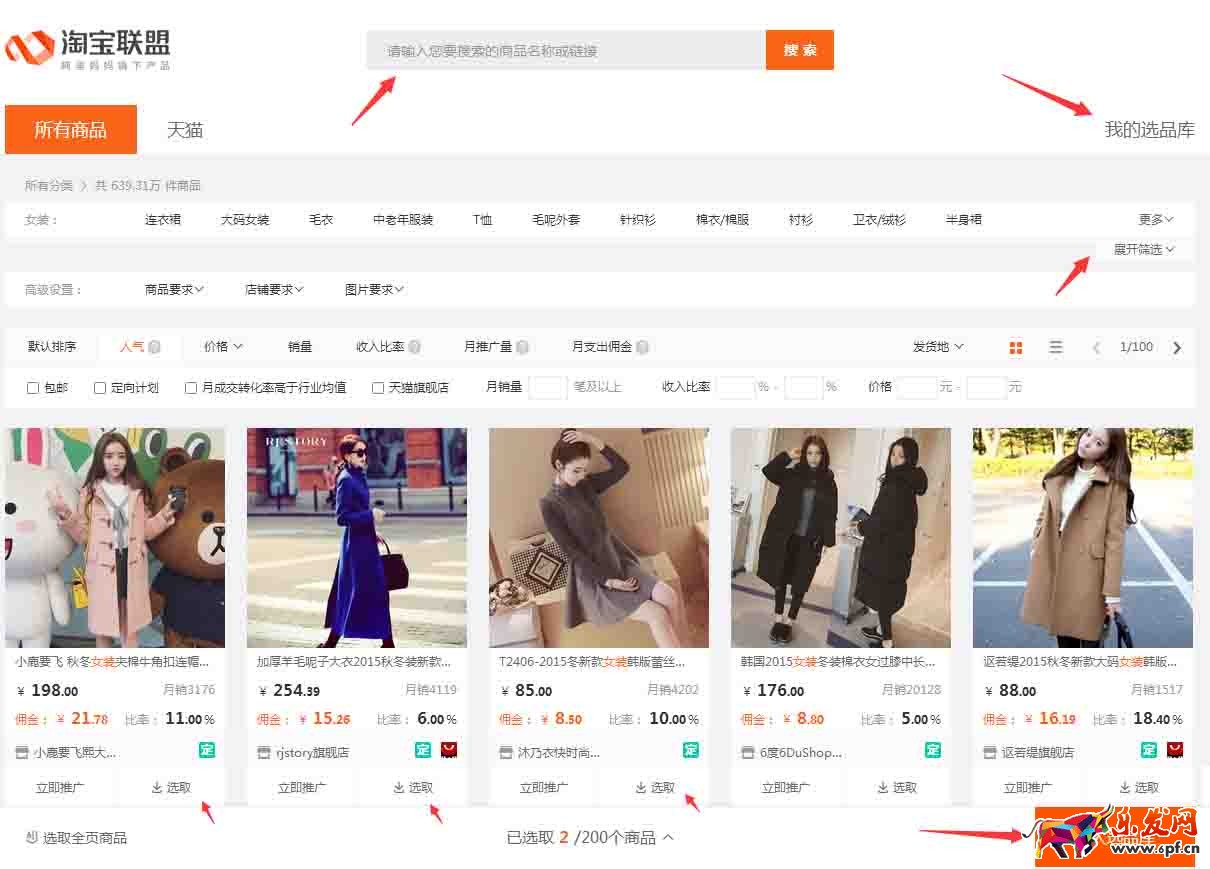Click the 人气 help question icon
The height and width of the screenshot is (869, 1210).
155,347
